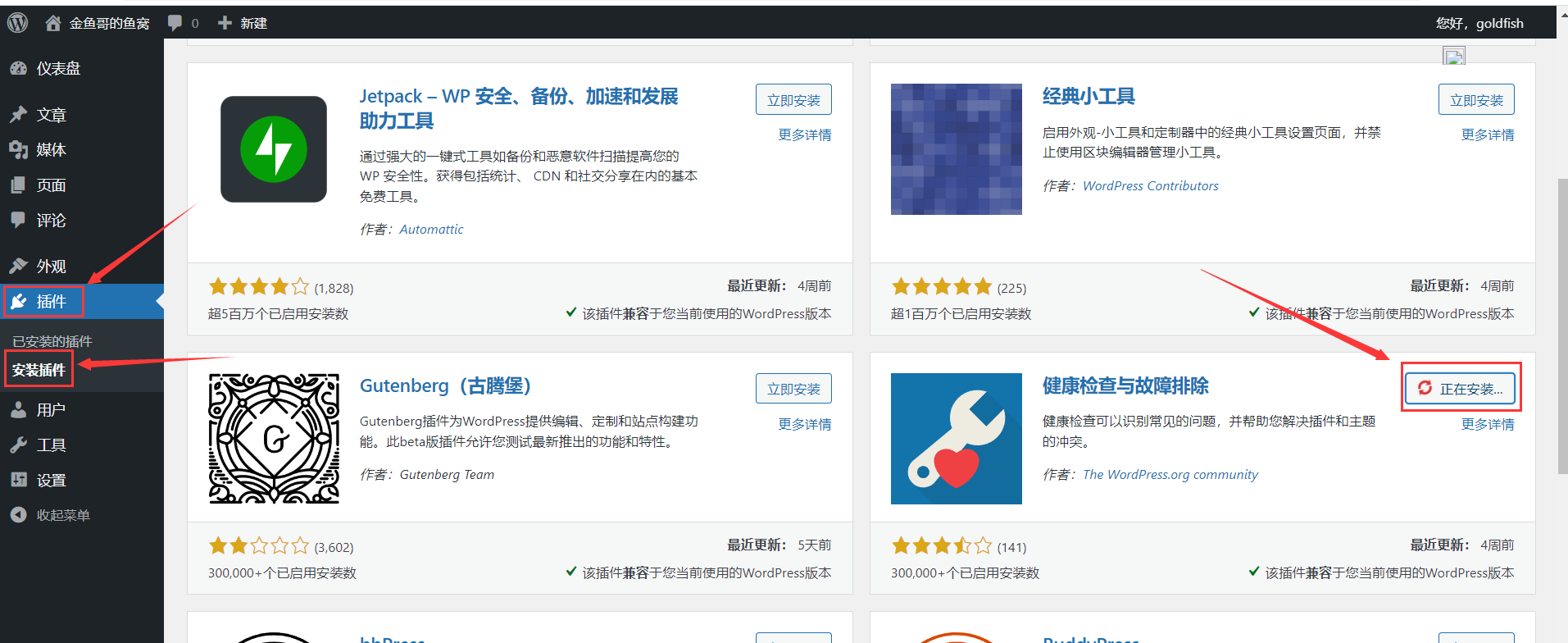Open the 用户 menu item
The height and width of the screenshot is (643, 1568).
82,410
